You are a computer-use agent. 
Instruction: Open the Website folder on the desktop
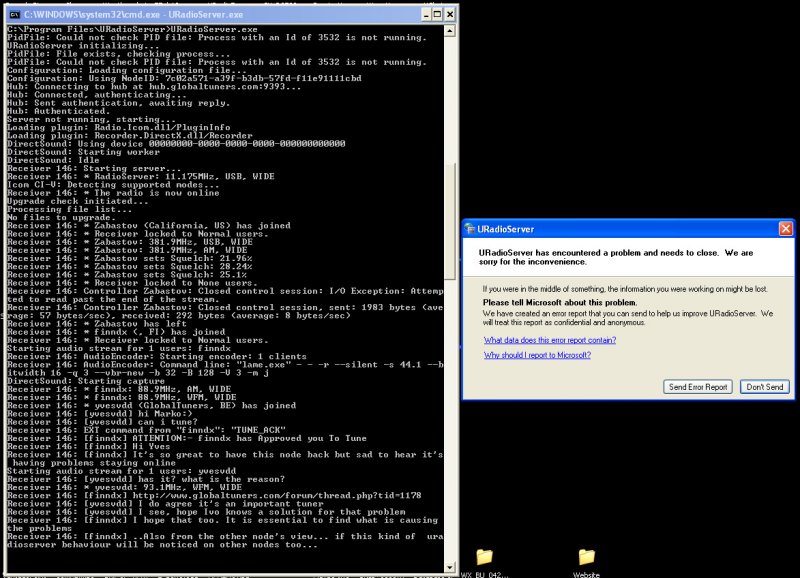[x=586, y=563]
